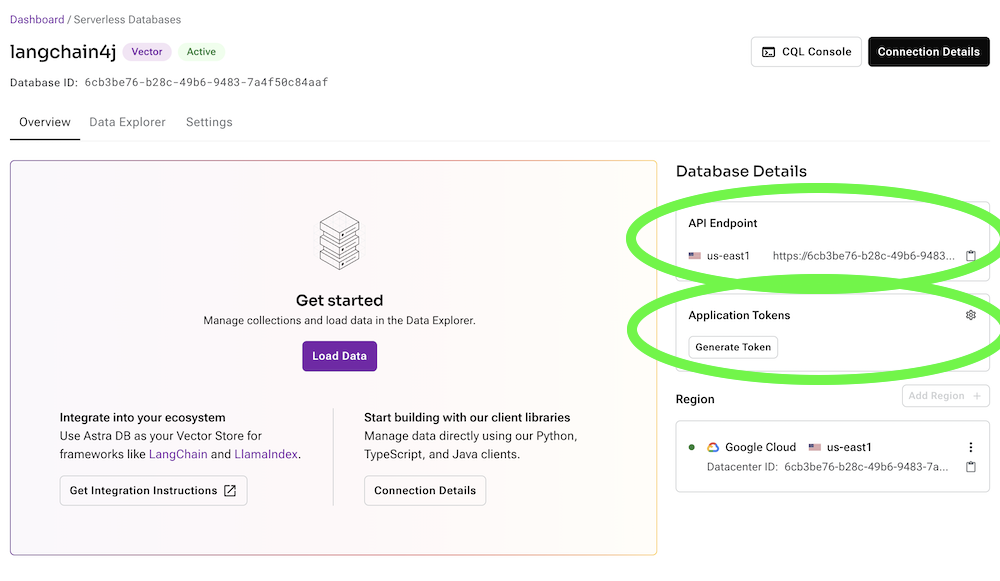This screenshot has height=581, width=1000.
Task: Click the Generate Token button
Action: coord(733,347)
